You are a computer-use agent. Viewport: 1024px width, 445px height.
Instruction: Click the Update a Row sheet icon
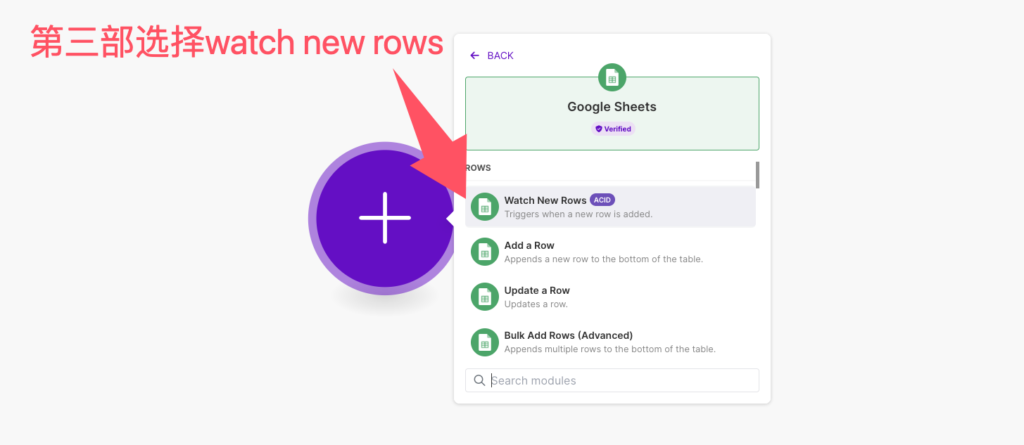coord(485,296)
